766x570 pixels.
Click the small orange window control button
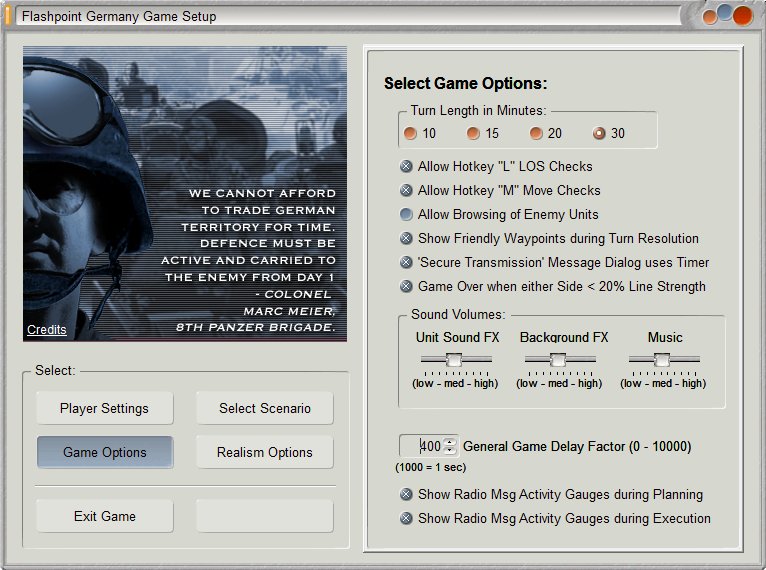[x=710, y=18]
